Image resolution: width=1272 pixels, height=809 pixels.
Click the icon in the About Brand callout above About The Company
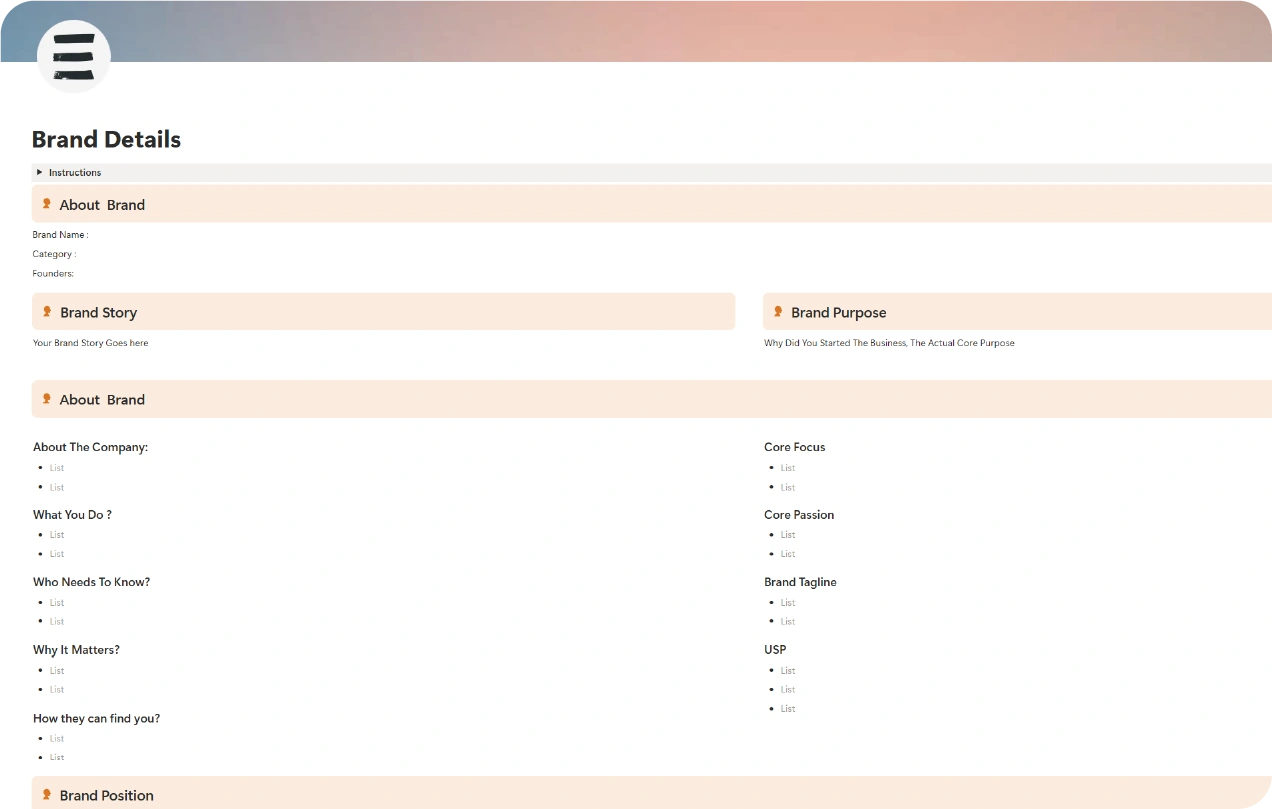point(46,399)
